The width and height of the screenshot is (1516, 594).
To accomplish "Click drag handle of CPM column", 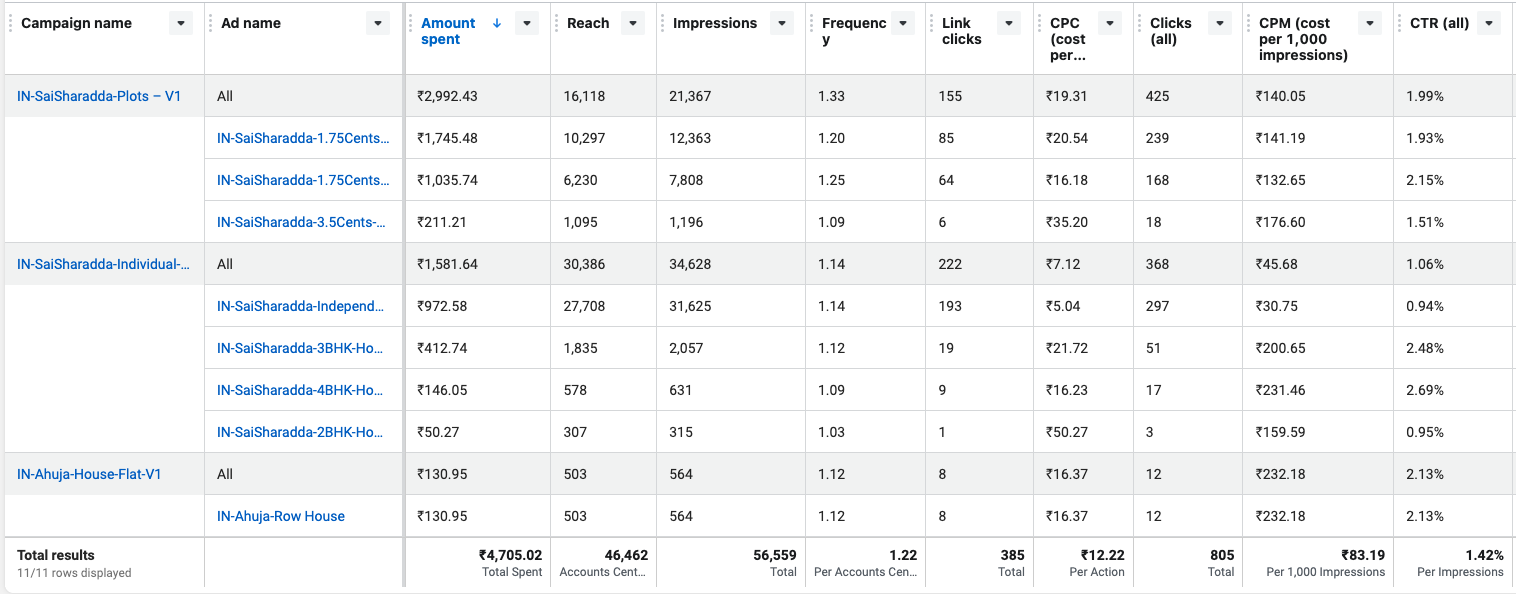I will point(1248,23).
